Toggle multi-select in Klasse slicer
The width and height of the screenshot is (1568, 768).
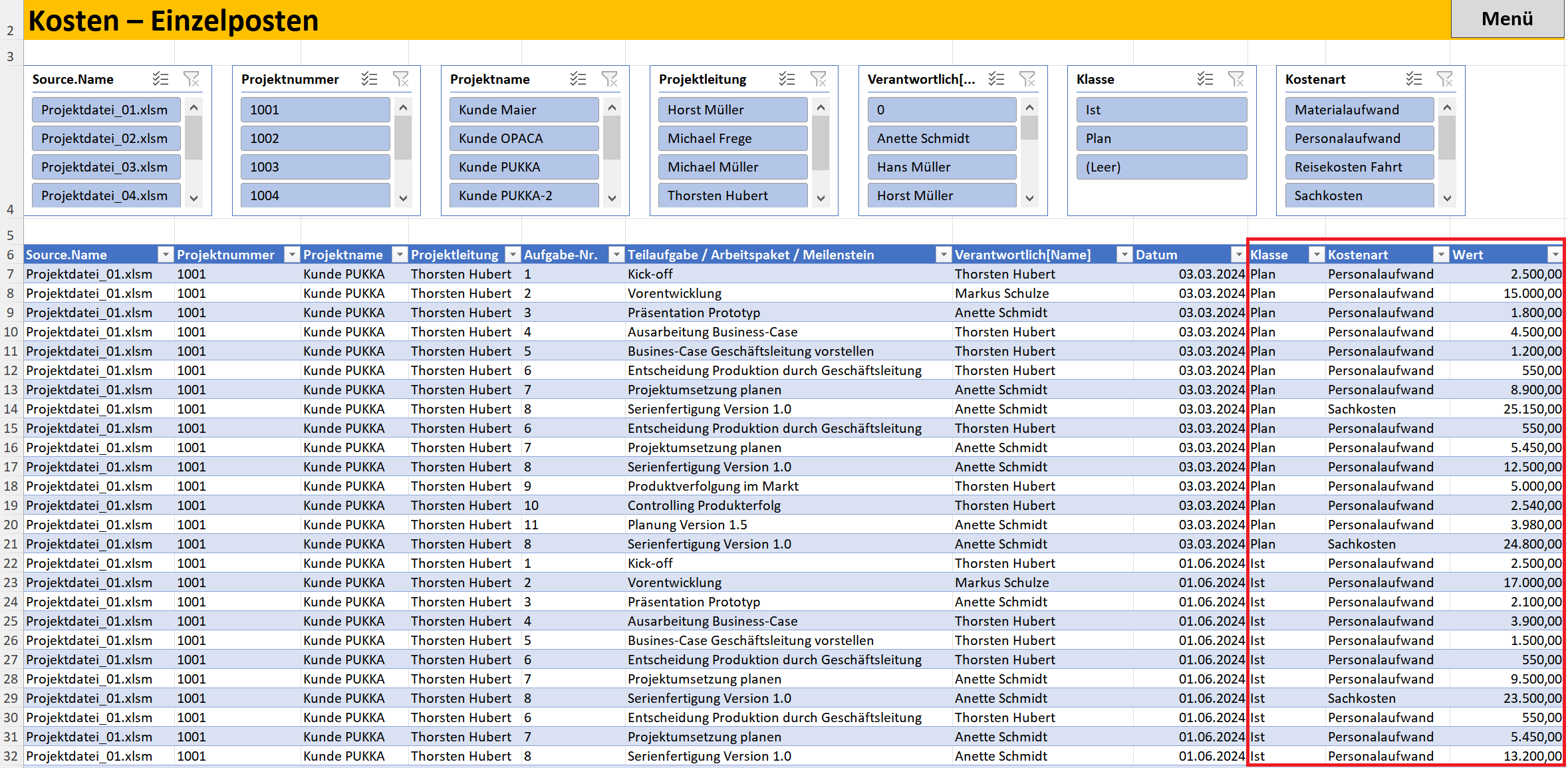tap(1204, 79)
